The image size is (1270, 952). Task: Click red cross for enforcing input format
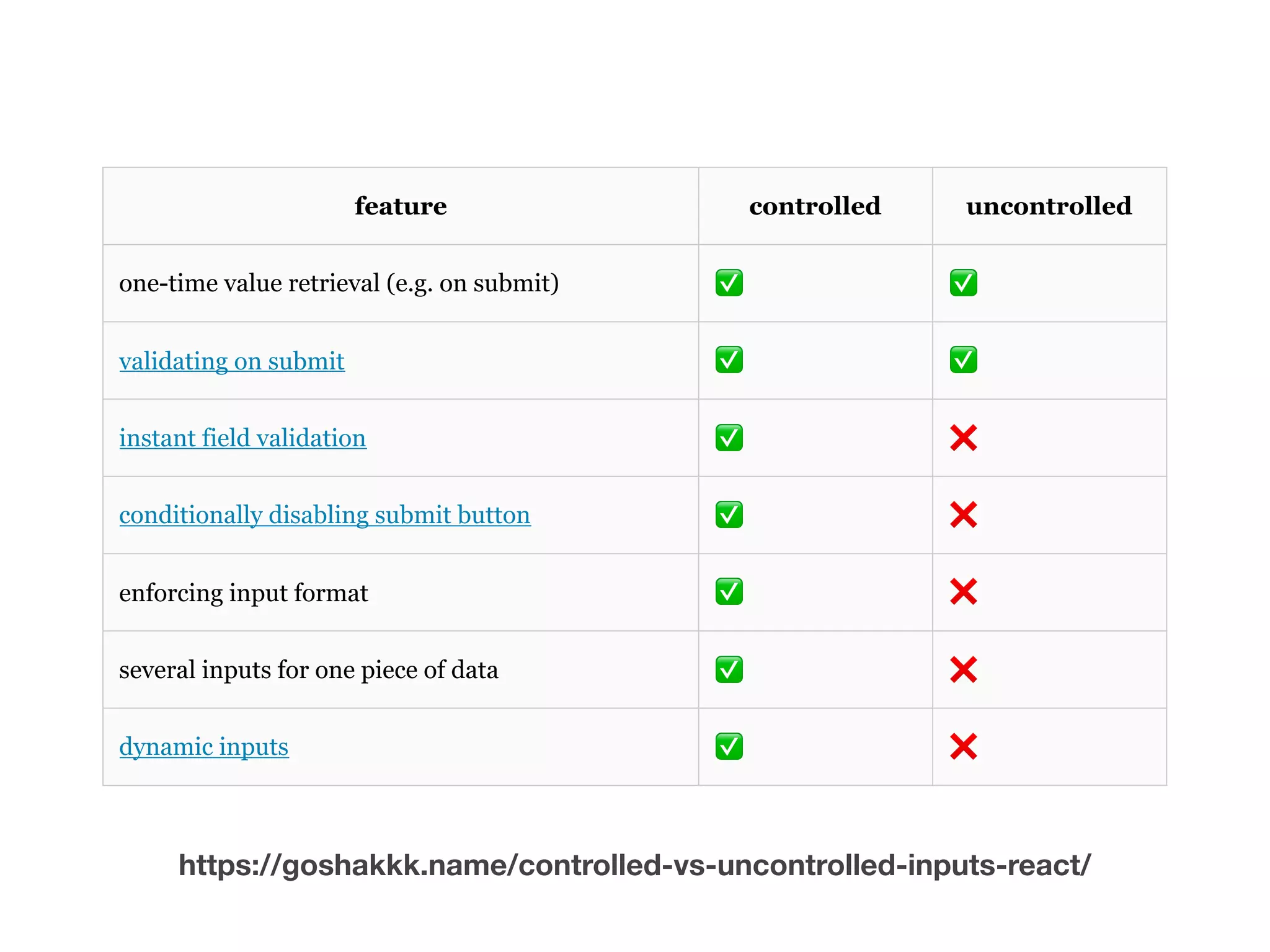[963, 592]
